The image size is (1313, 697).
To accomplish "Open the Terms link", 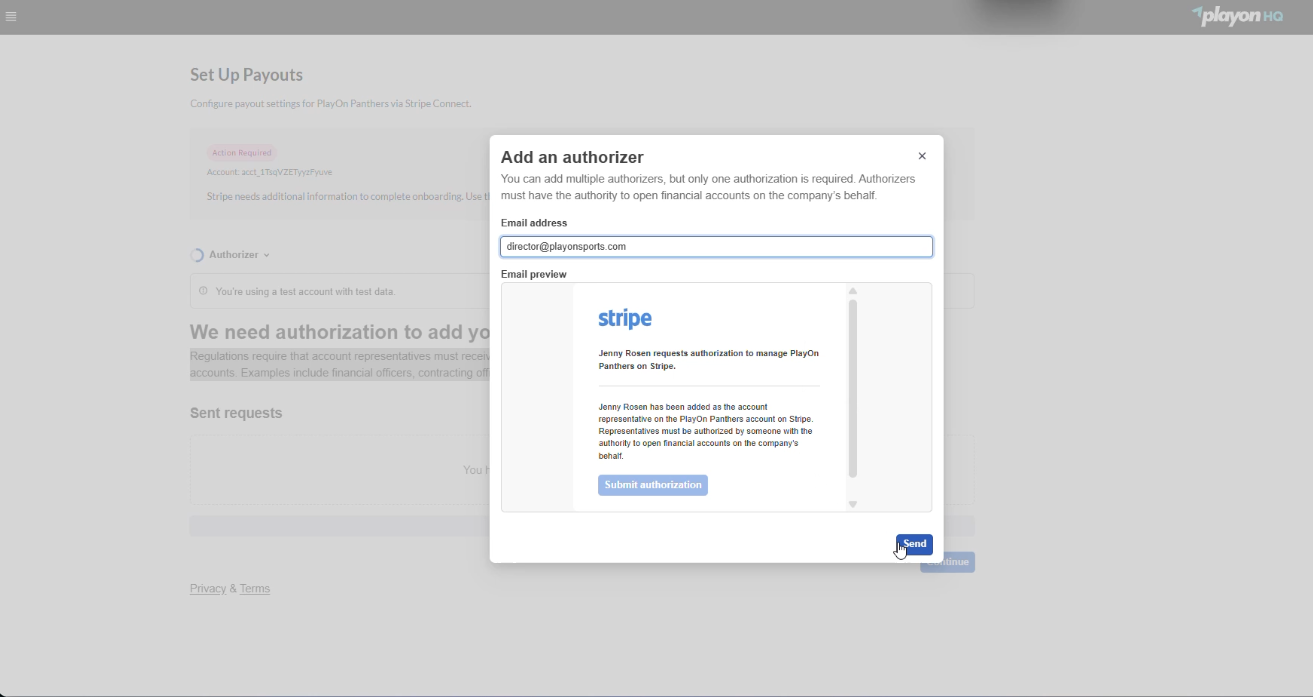I will pyautogui.click(x=255, y=588).
